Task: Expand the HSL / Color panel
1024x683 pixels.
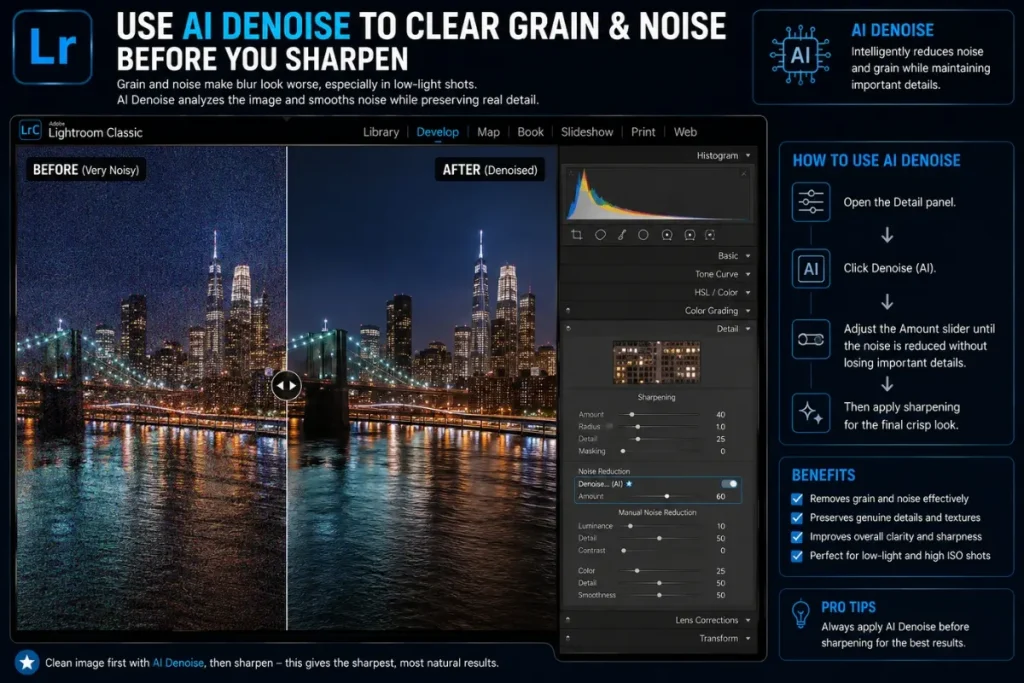Action: tap(748, 293)
